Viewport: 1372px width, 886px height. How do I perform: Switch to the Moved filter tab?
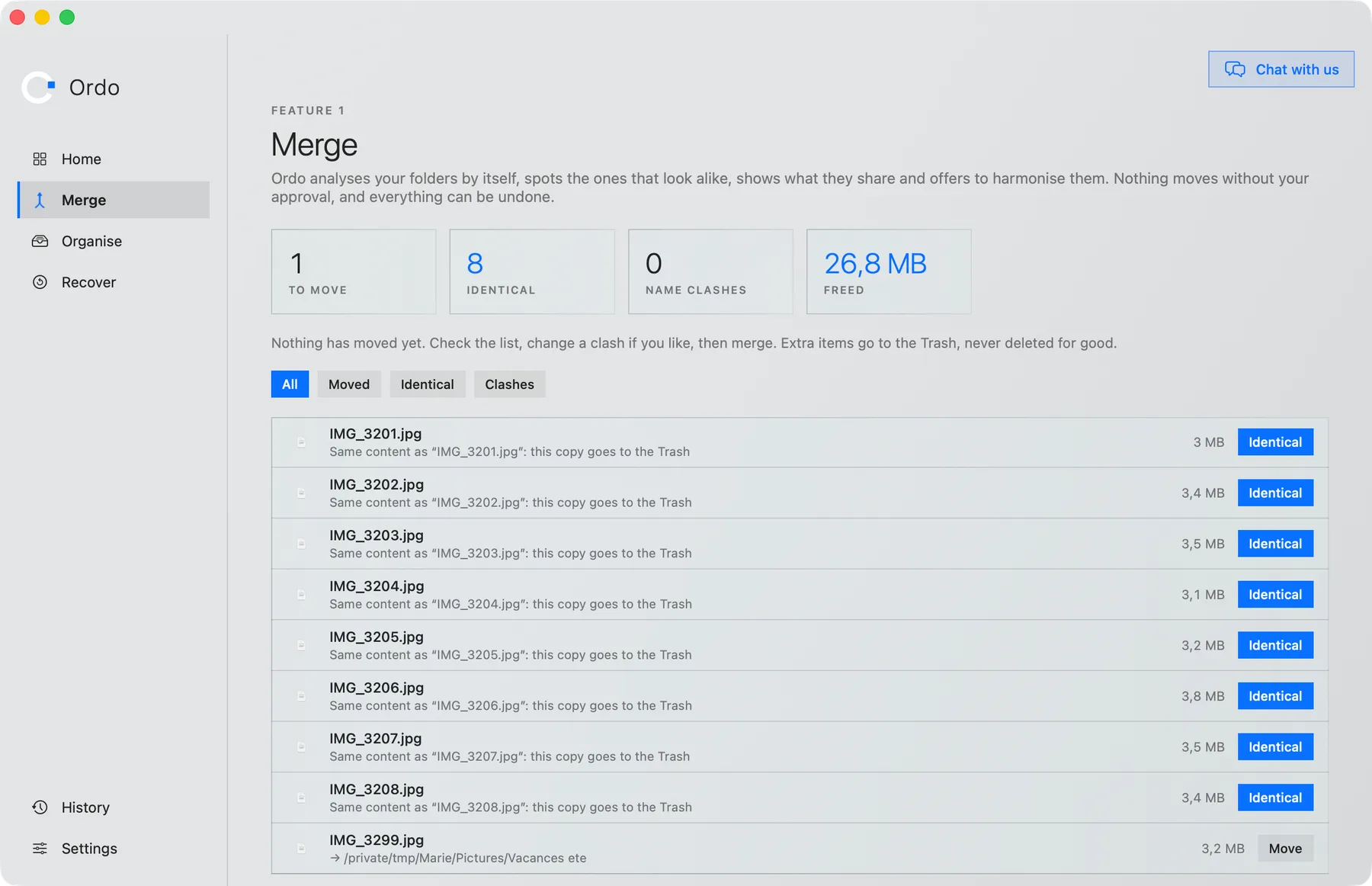click(349, 384)
